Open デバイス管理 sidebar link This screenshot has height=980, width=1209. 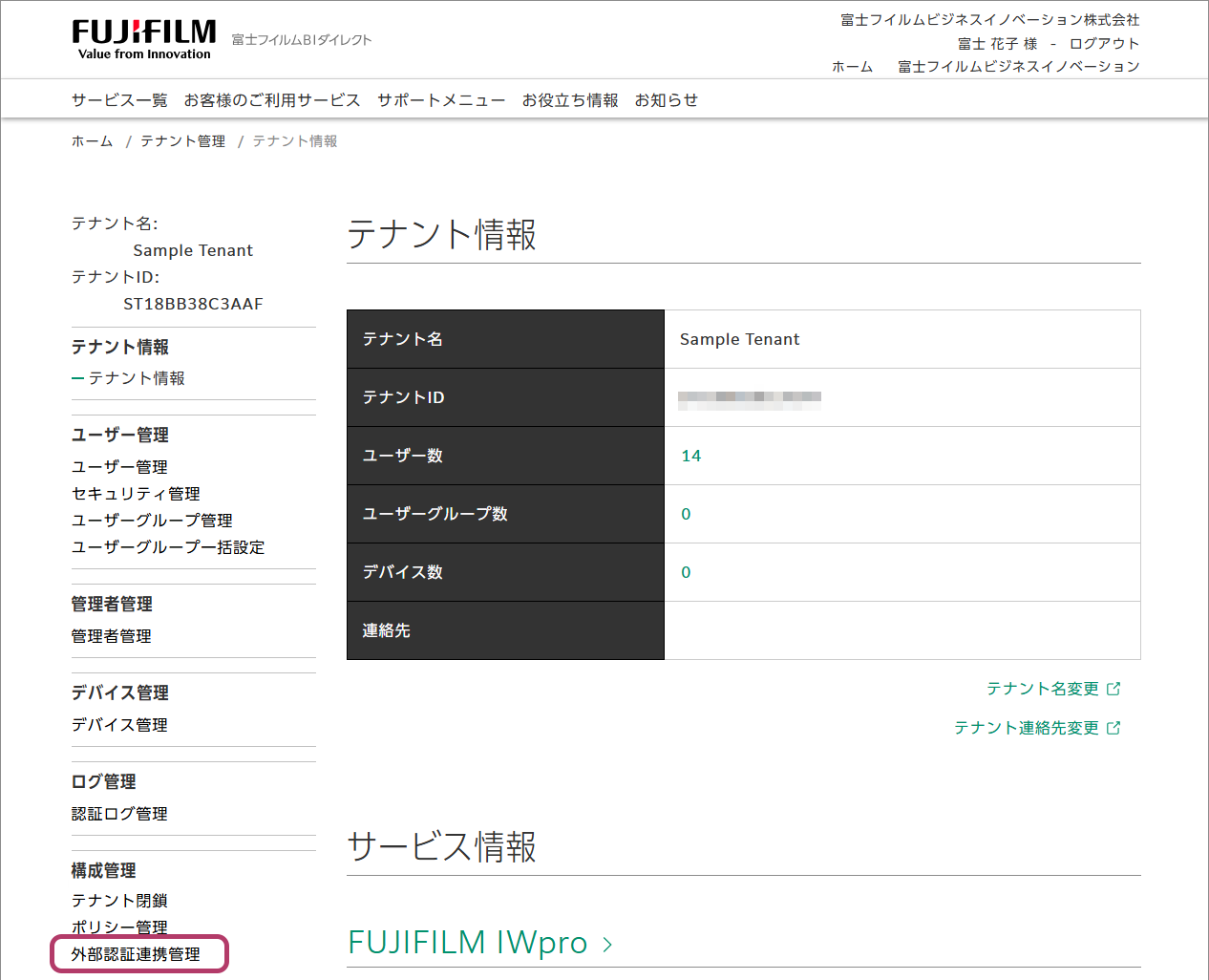click(119, 725)
